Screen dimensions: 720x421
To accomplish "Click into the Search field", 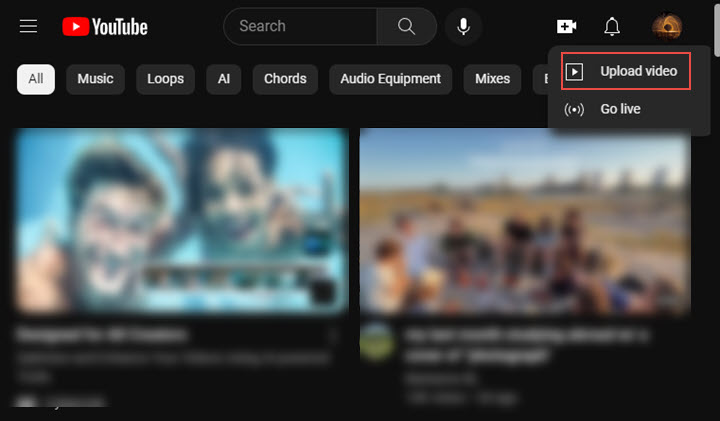I will [x=300, y=26].
